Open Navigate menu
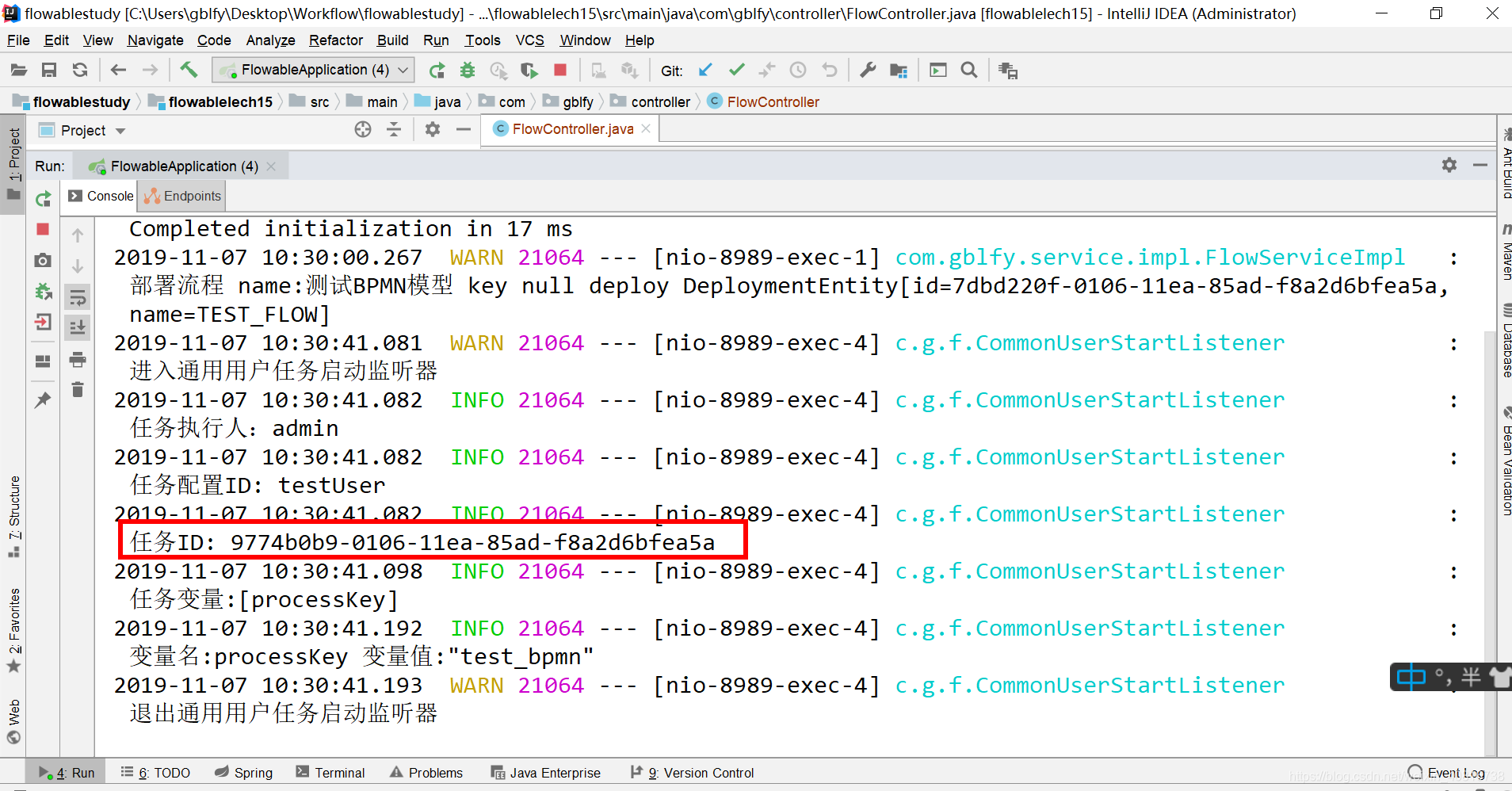Screen dimensions: 1512x791 (x=155, y=40)
